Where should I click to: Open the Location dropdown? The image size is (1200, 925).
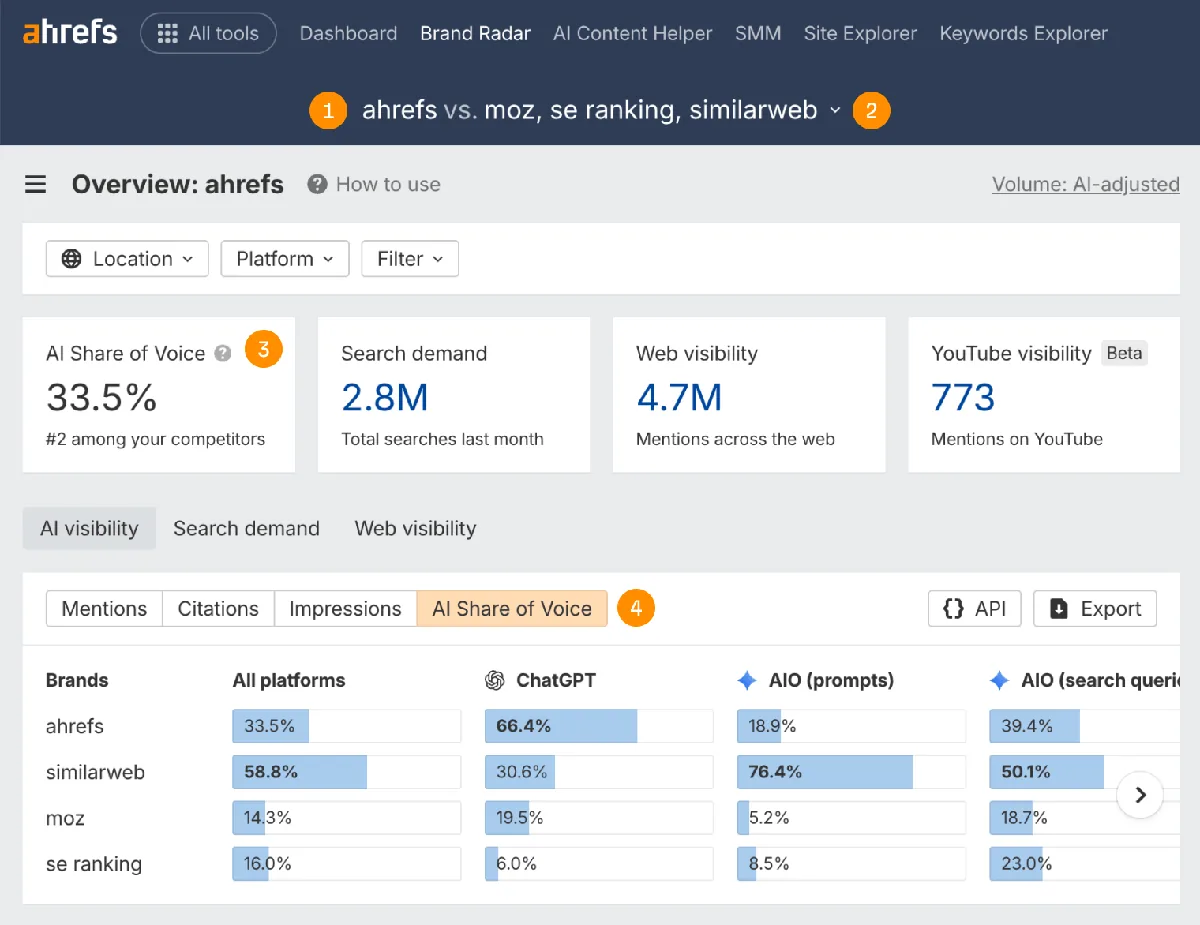[127, 259]
